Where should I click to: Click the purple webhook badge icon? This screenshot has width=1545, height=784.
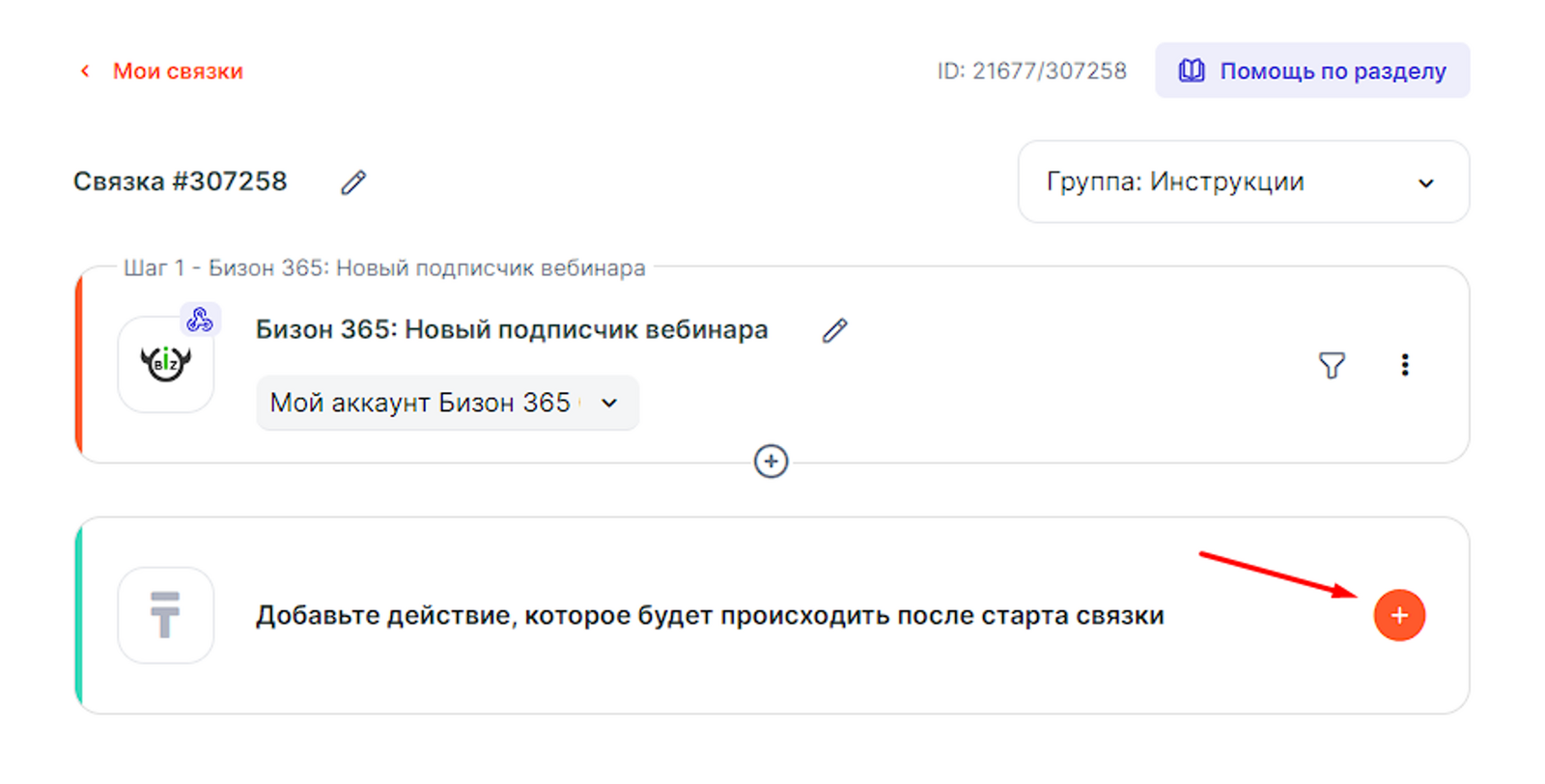[x=200, y=320]
